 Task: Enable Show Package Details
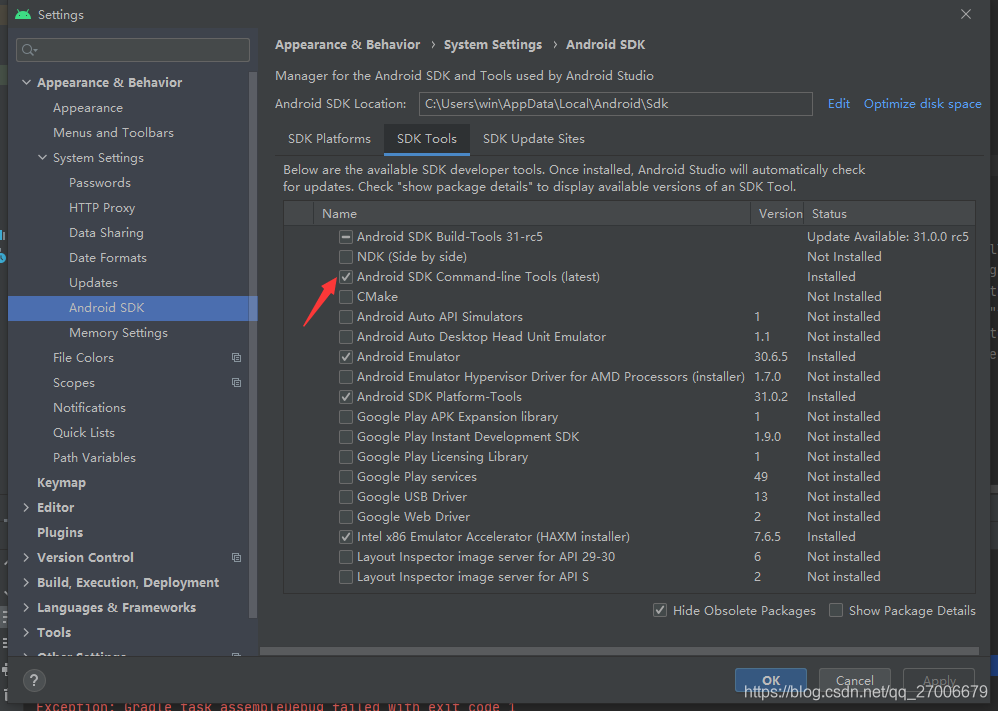click(836, 610)
